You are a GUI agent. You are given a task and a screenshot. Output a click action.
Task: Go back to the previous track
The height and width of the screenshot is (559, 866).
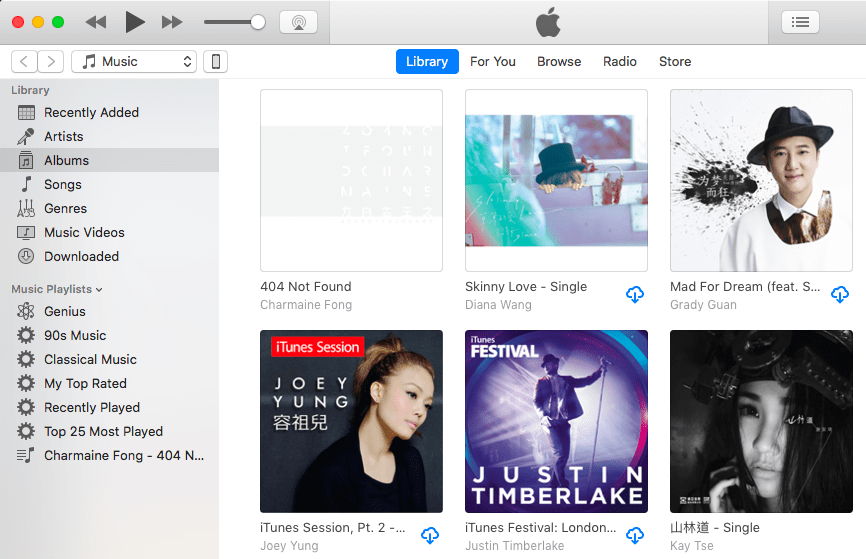pos(96,22)
